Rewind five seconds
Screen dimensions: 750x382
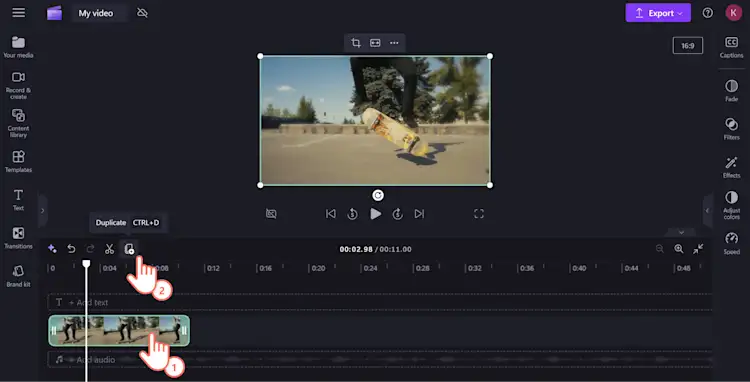pyautogui.click(x=353, y=214)
